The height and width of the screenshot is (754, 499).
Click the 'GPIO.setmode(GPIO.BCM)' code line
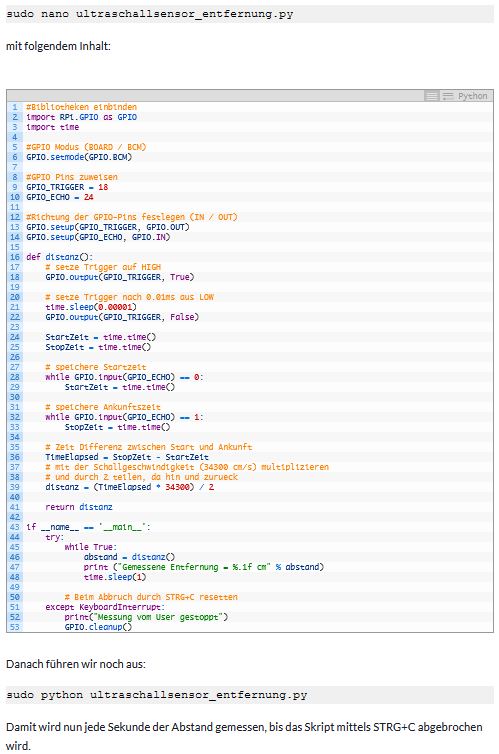click(x=79, y=157)
